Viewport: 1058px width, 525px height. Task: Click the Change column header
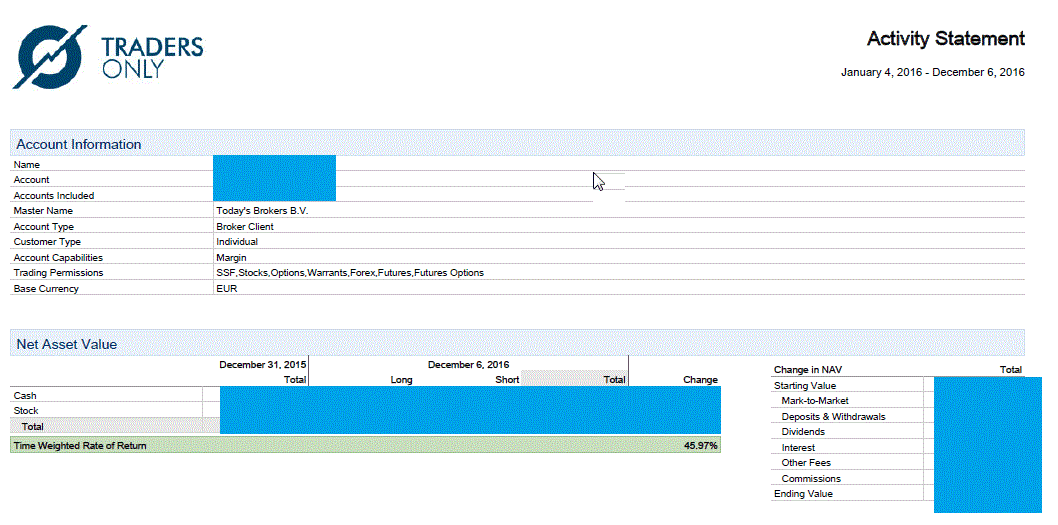click(x=700, y=380)
